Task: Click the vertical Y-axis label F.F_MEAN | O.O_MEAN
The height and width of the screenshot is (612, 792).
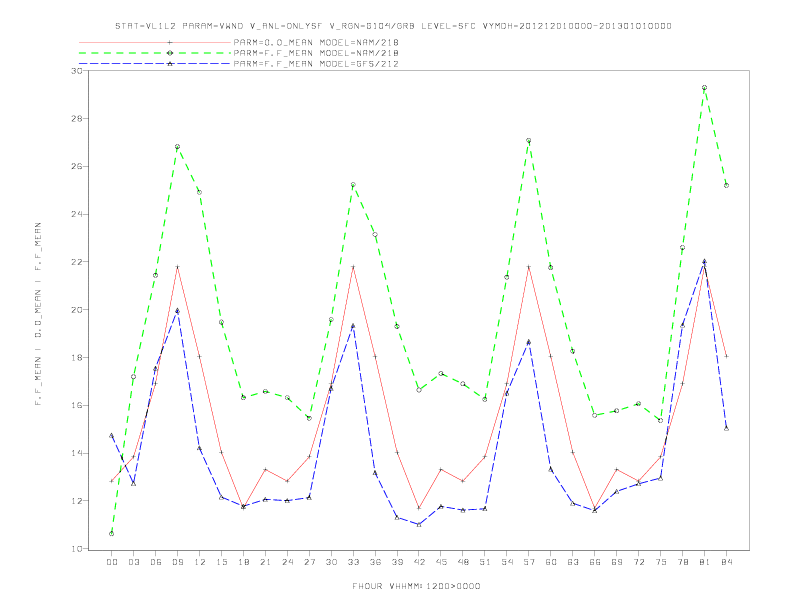Action: 38,314
